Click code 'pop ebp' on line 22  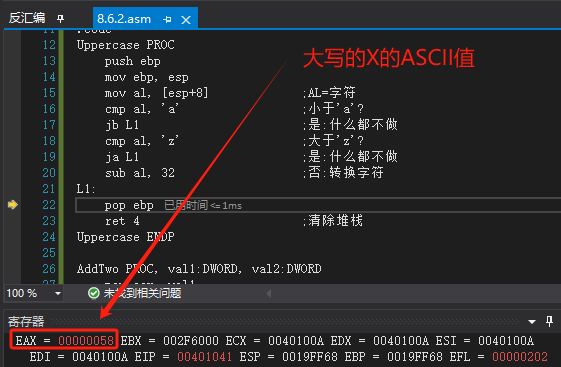coord(129,205)
